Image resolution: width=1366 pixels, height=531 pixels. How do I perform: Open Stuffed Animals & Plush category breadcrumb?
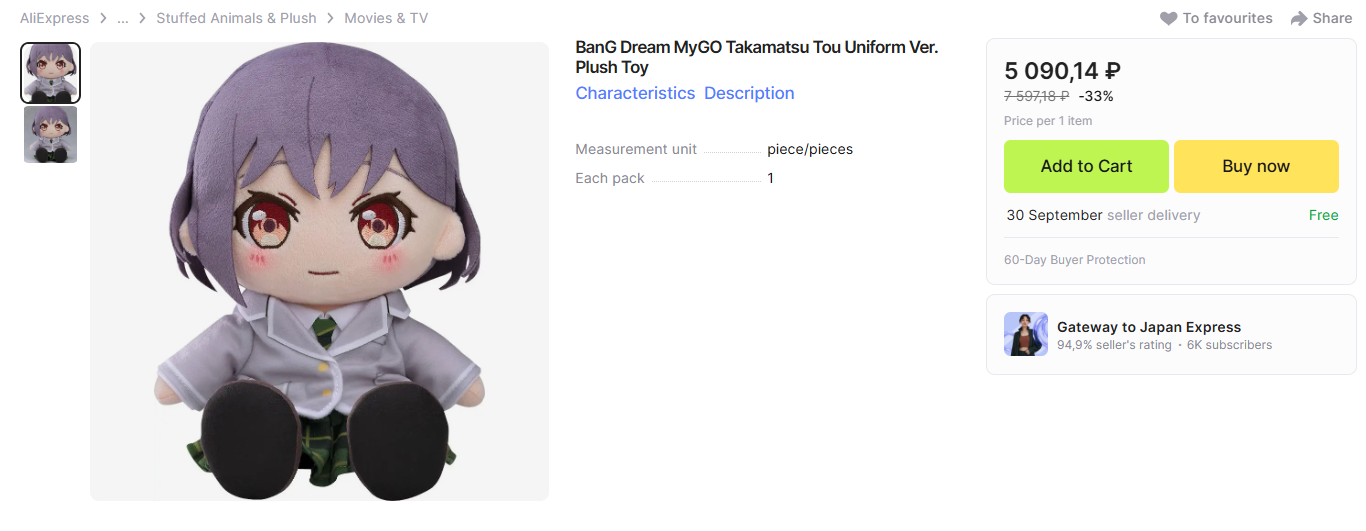236,18
